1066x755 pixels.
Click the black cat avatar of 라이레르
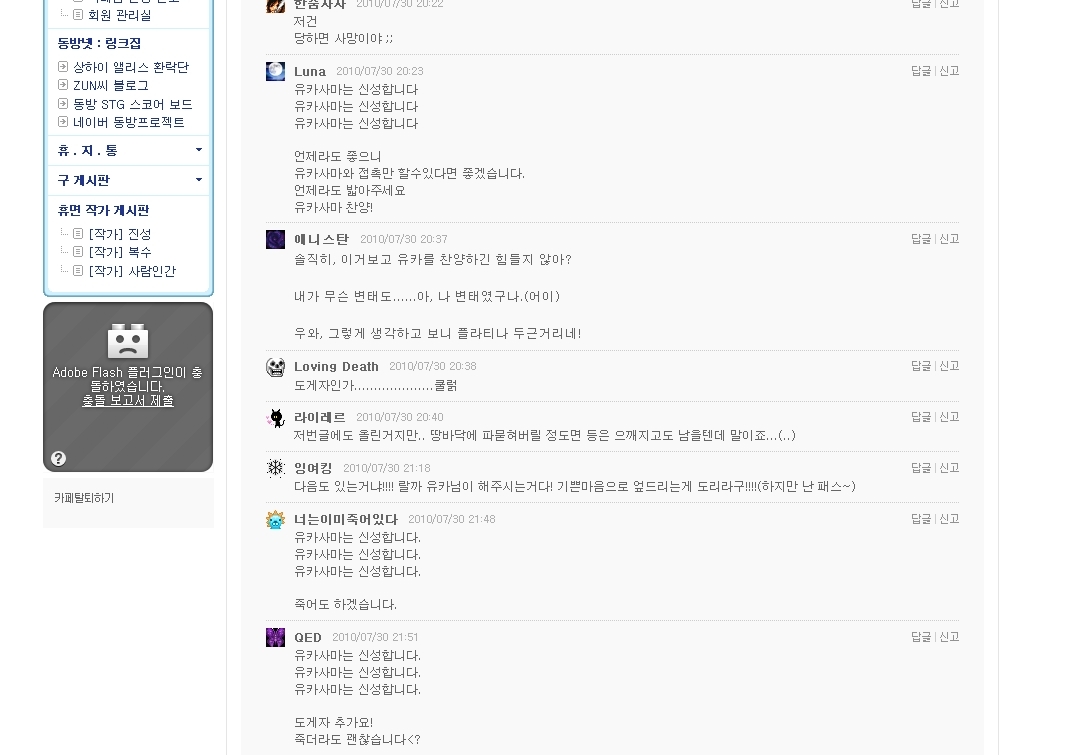tap(275, 418)
